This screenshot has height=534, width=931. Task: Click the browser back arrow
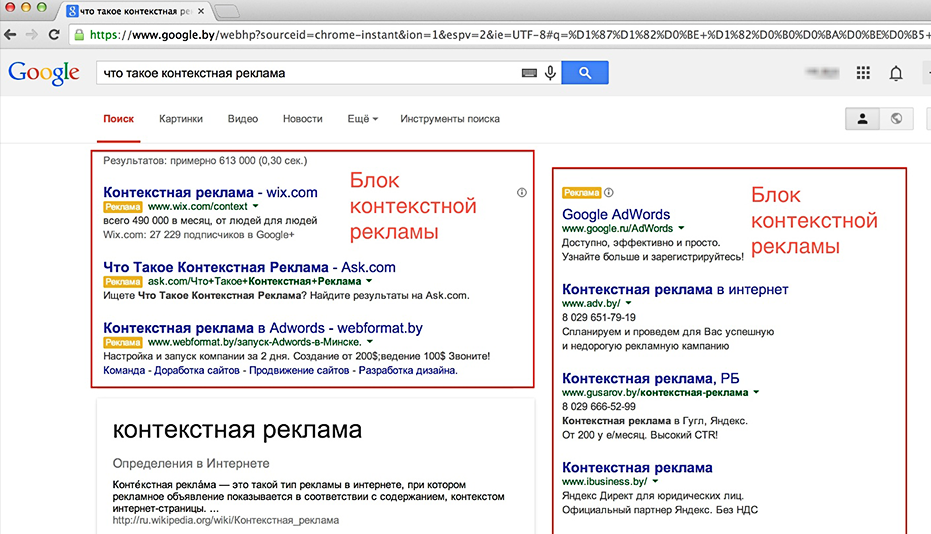10,34
